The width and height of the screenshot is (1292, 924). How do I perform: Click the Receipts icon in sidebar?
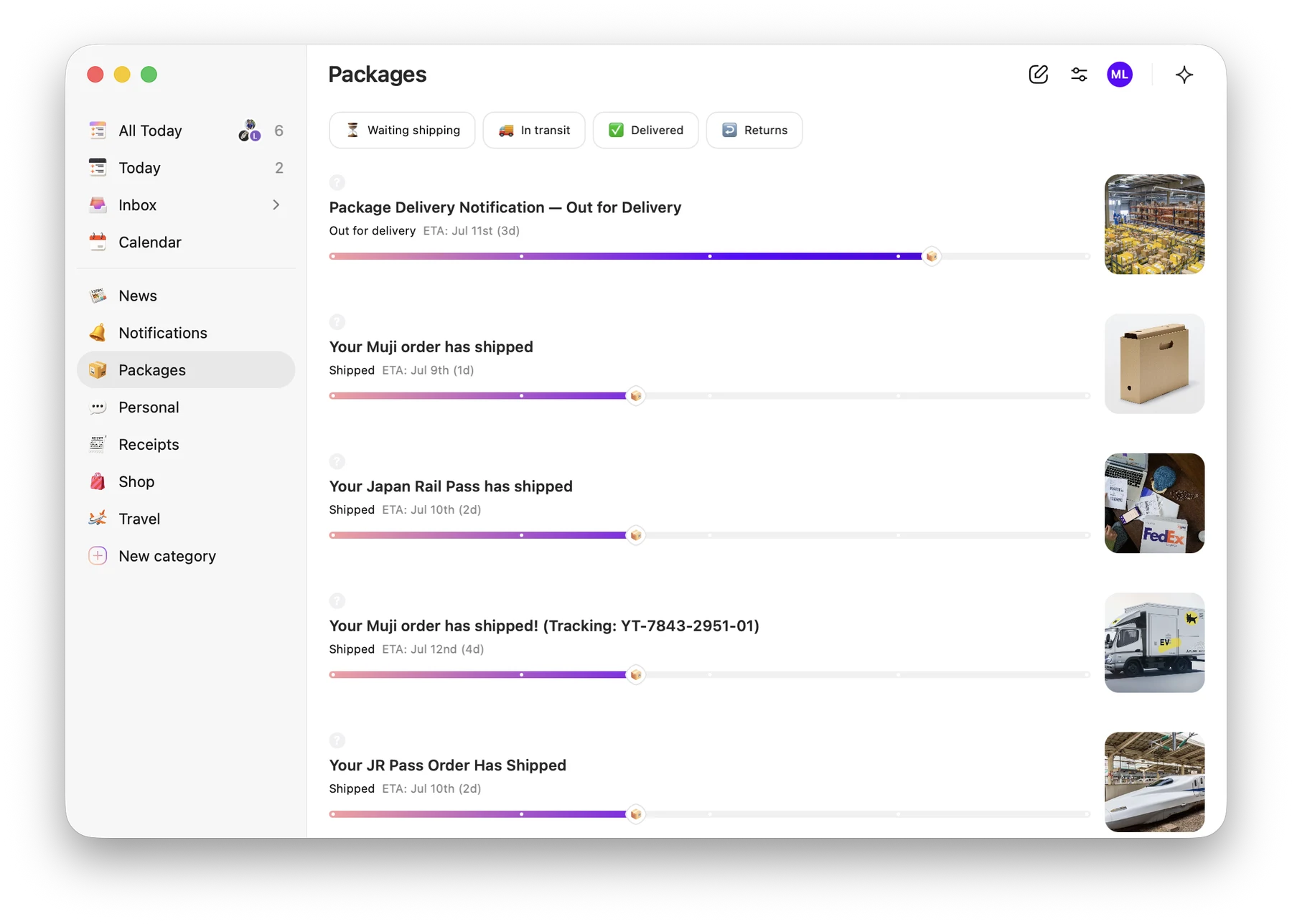click(x=98, y=445)
